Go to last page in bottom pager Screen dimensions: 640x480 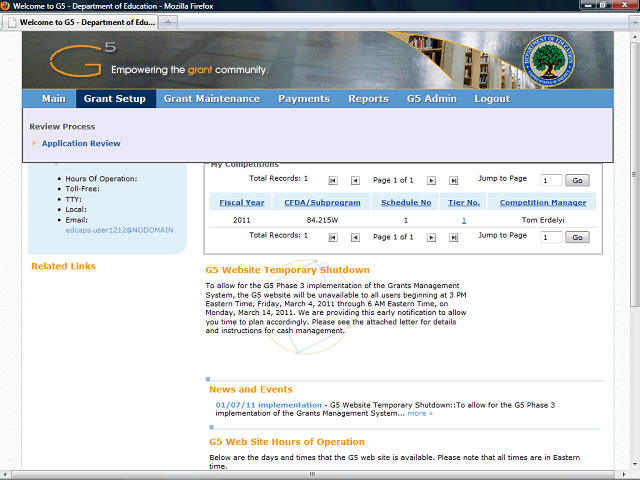pyautogui.click(x=453, y=238)
